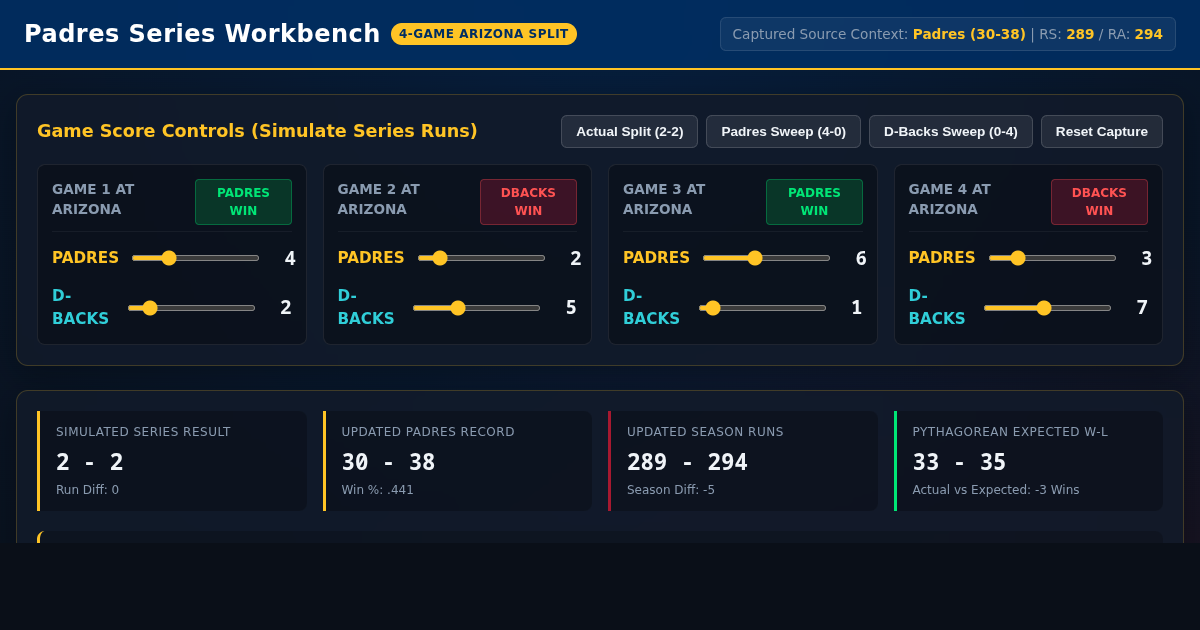Click Actual vs Expected: -3 Wins text

point(996,490)
